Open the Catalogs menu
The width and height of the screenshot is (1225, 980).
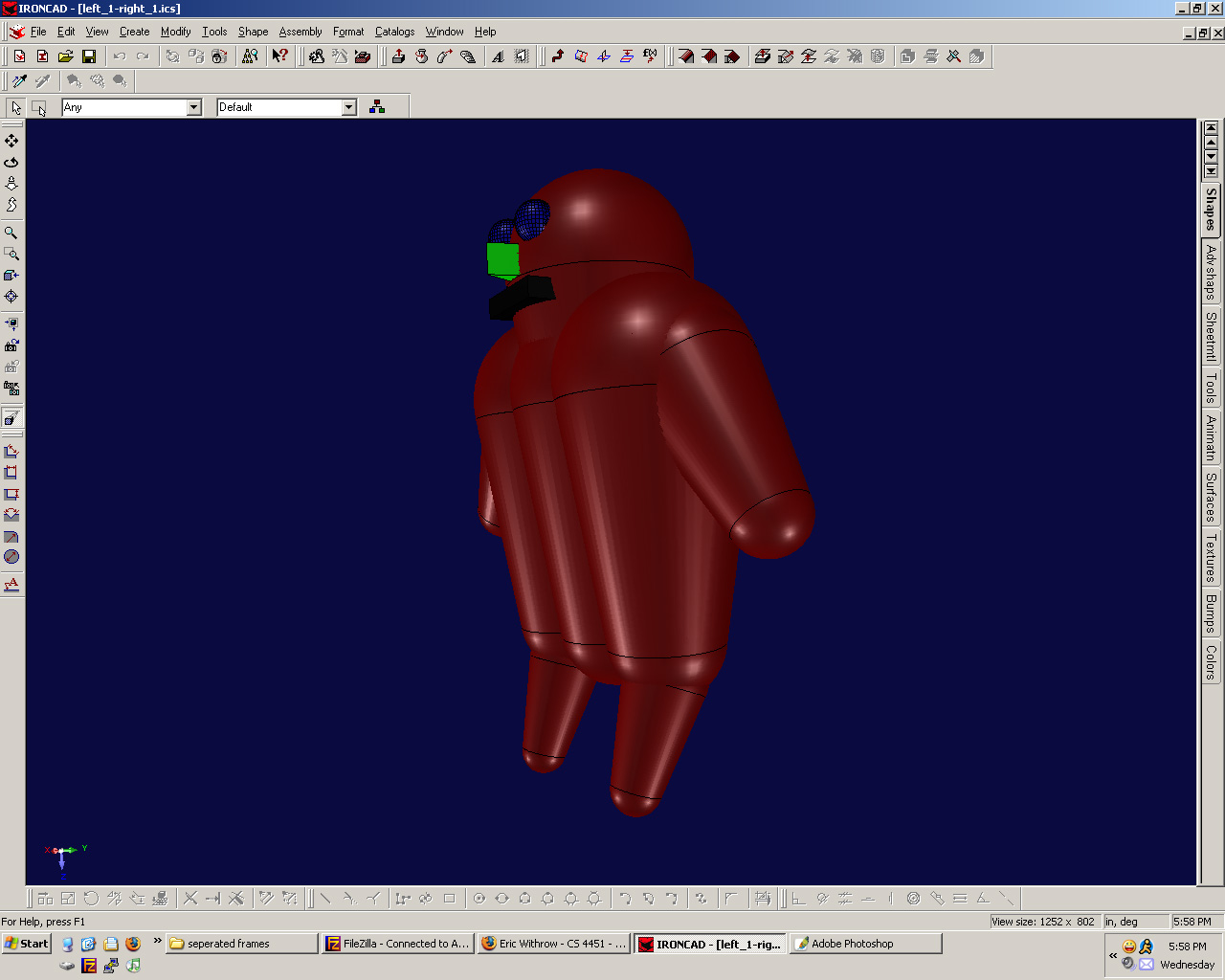point(394,32)
